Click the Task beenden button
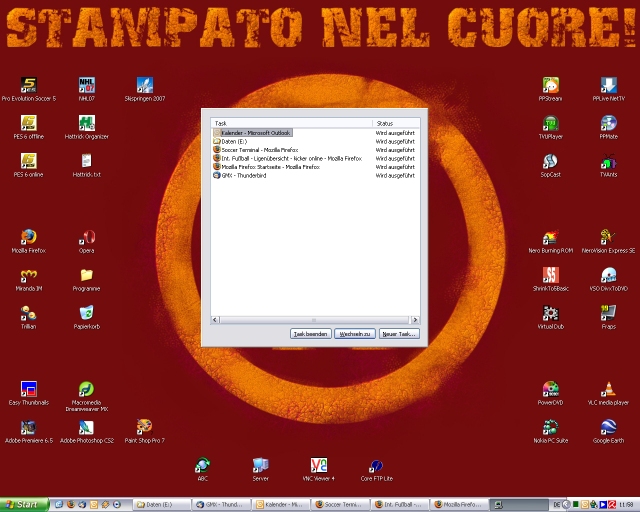 310,334
